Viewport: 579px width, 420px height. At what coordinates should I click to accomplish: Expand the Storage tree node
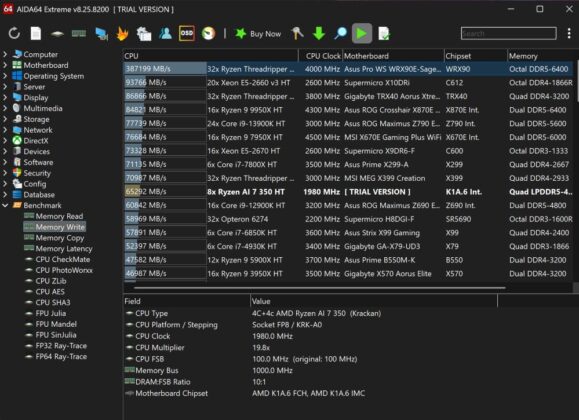5,119
